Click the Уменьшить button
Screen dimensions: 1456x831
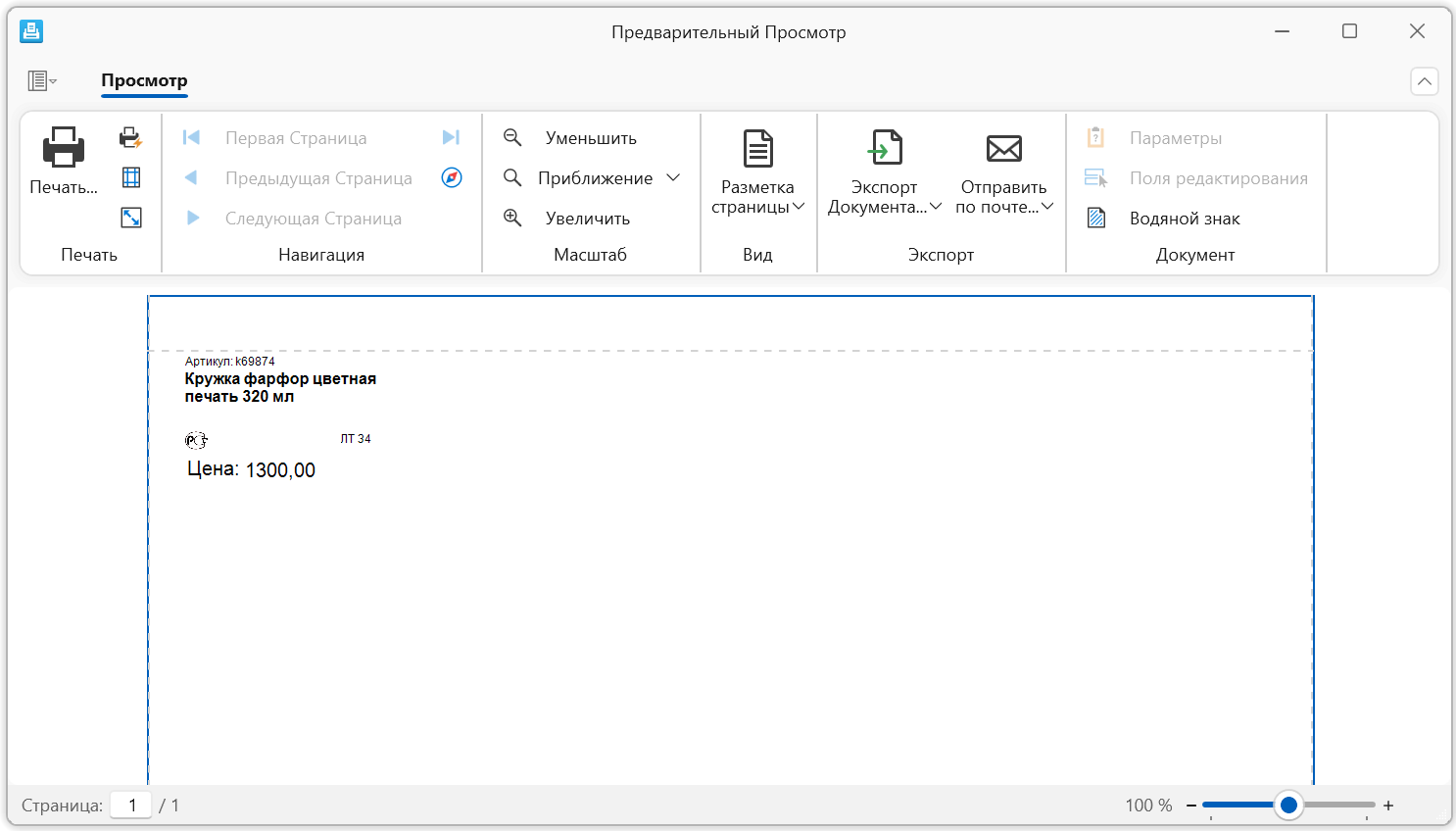coord(591,138)
